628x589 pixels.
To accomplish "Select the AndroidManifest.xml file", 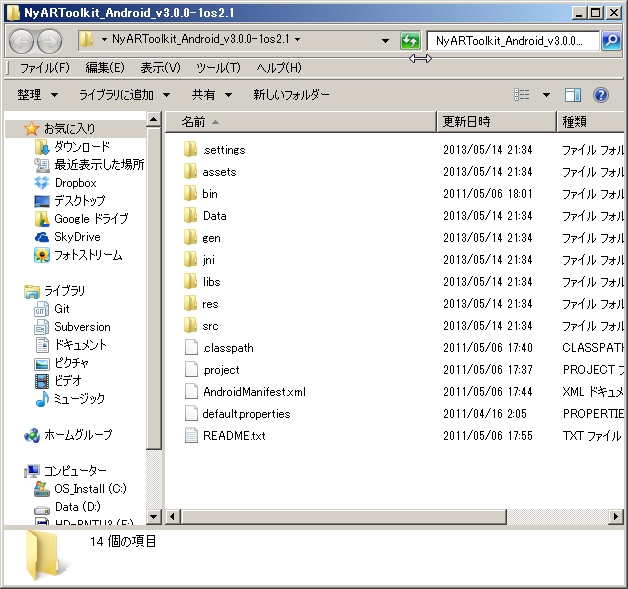I will click(x=245, y=392).
